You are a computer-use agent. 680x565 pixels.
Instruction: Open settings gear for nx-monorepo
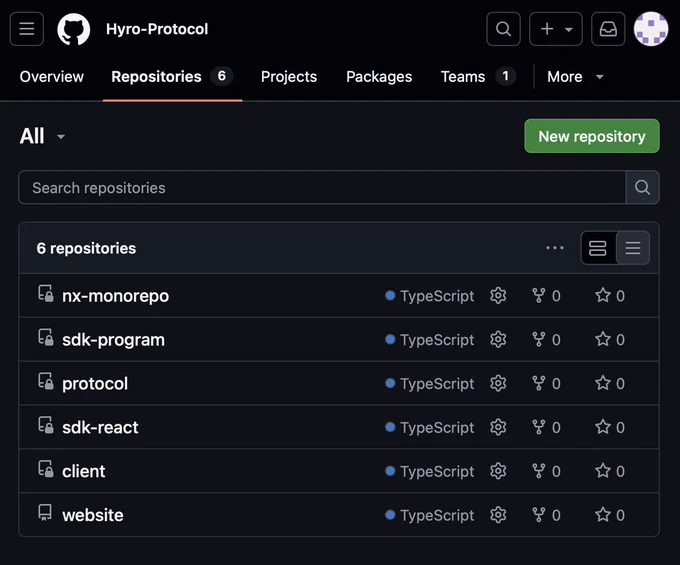[498, 296]
